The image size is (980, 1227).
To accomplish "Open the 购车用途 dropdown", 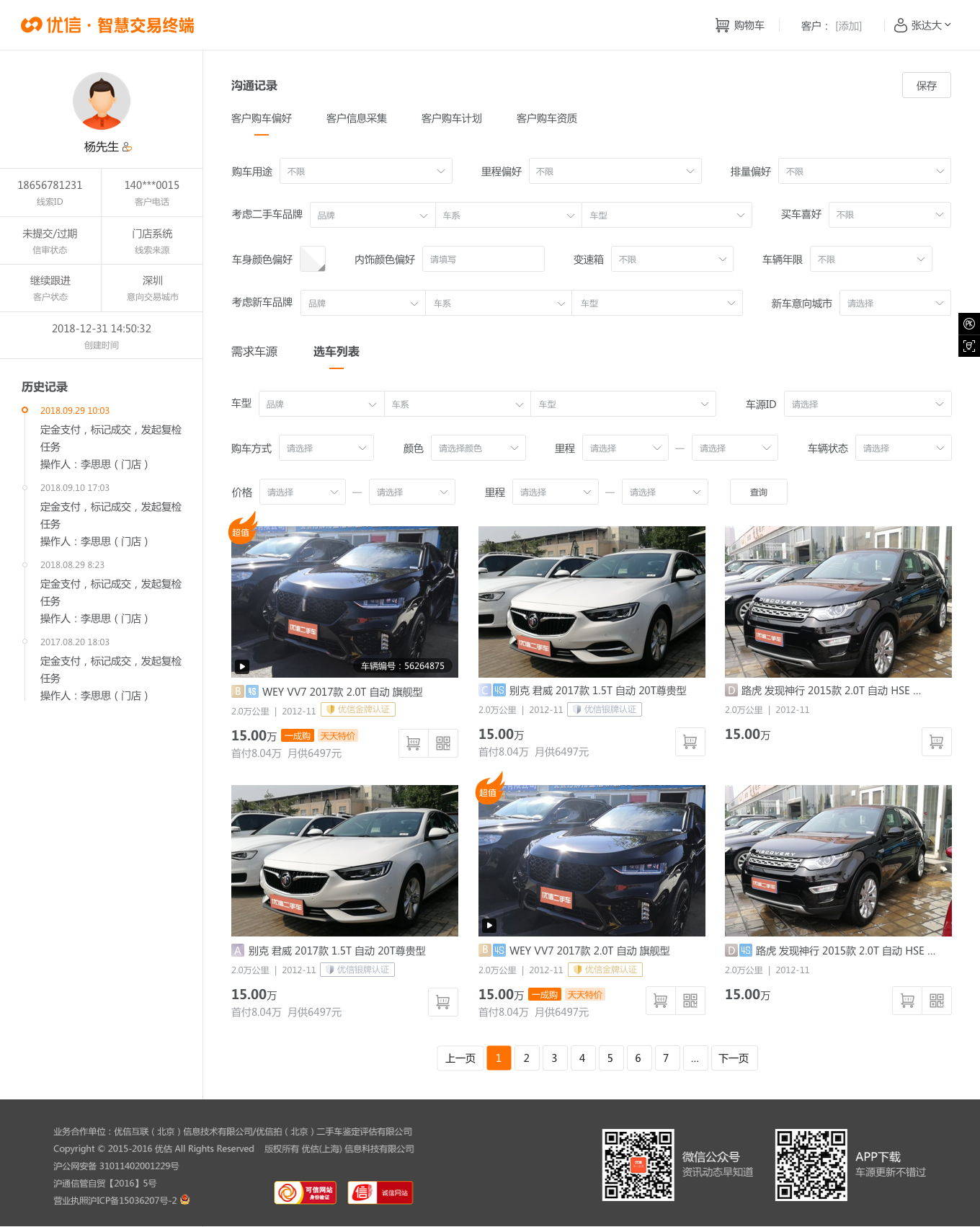I will point(366,172).
